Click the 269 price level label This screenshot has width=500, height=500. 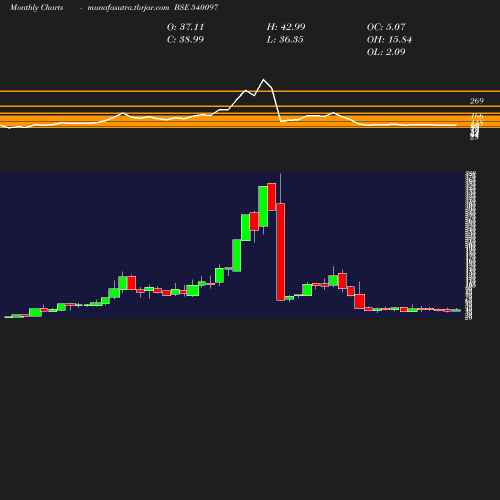477,101
